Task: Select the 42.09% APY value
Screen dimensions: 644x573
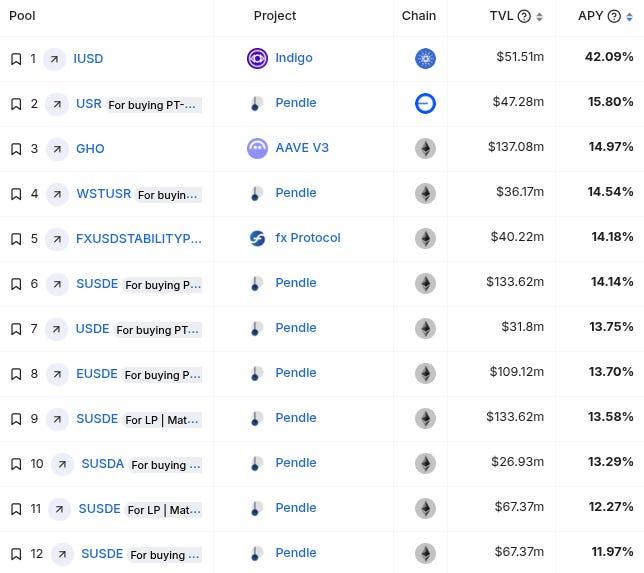Action: (609, 57)
